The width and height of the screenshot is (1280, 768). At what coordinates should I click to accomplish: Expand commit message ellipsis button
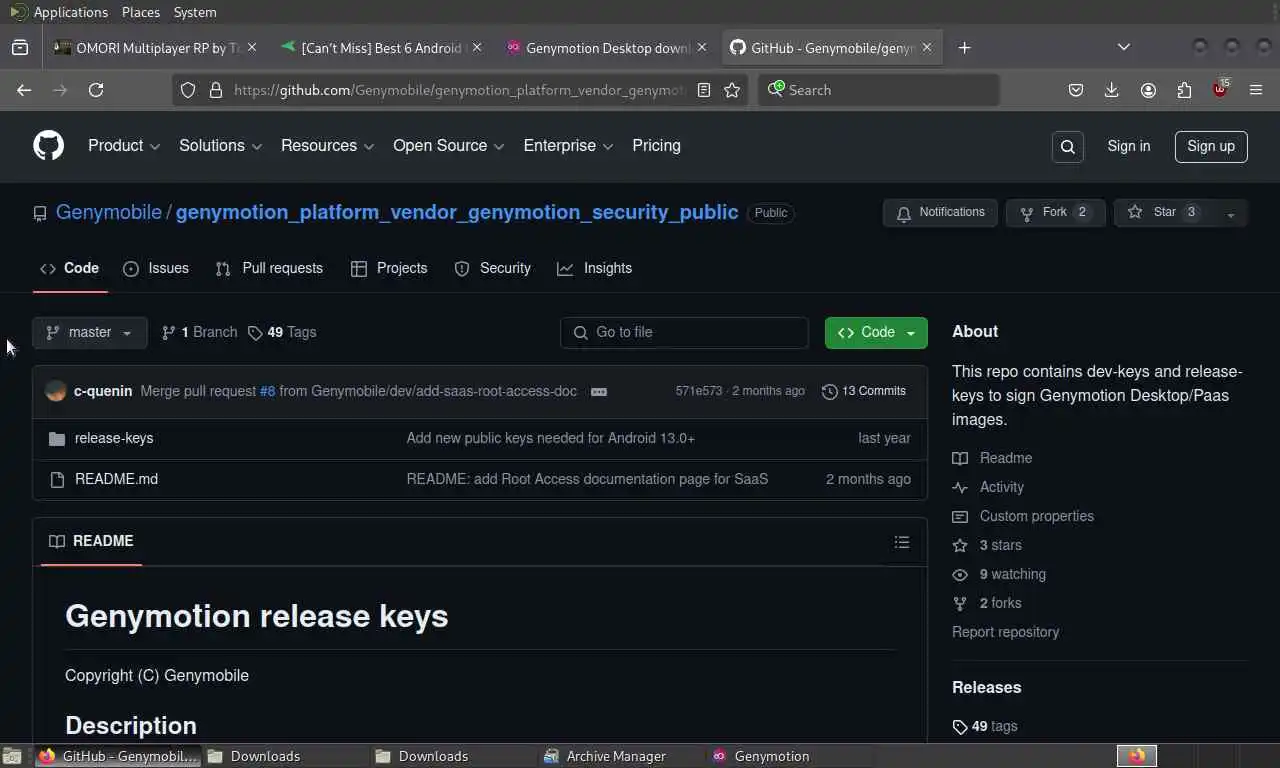click(x=599, y=392)
